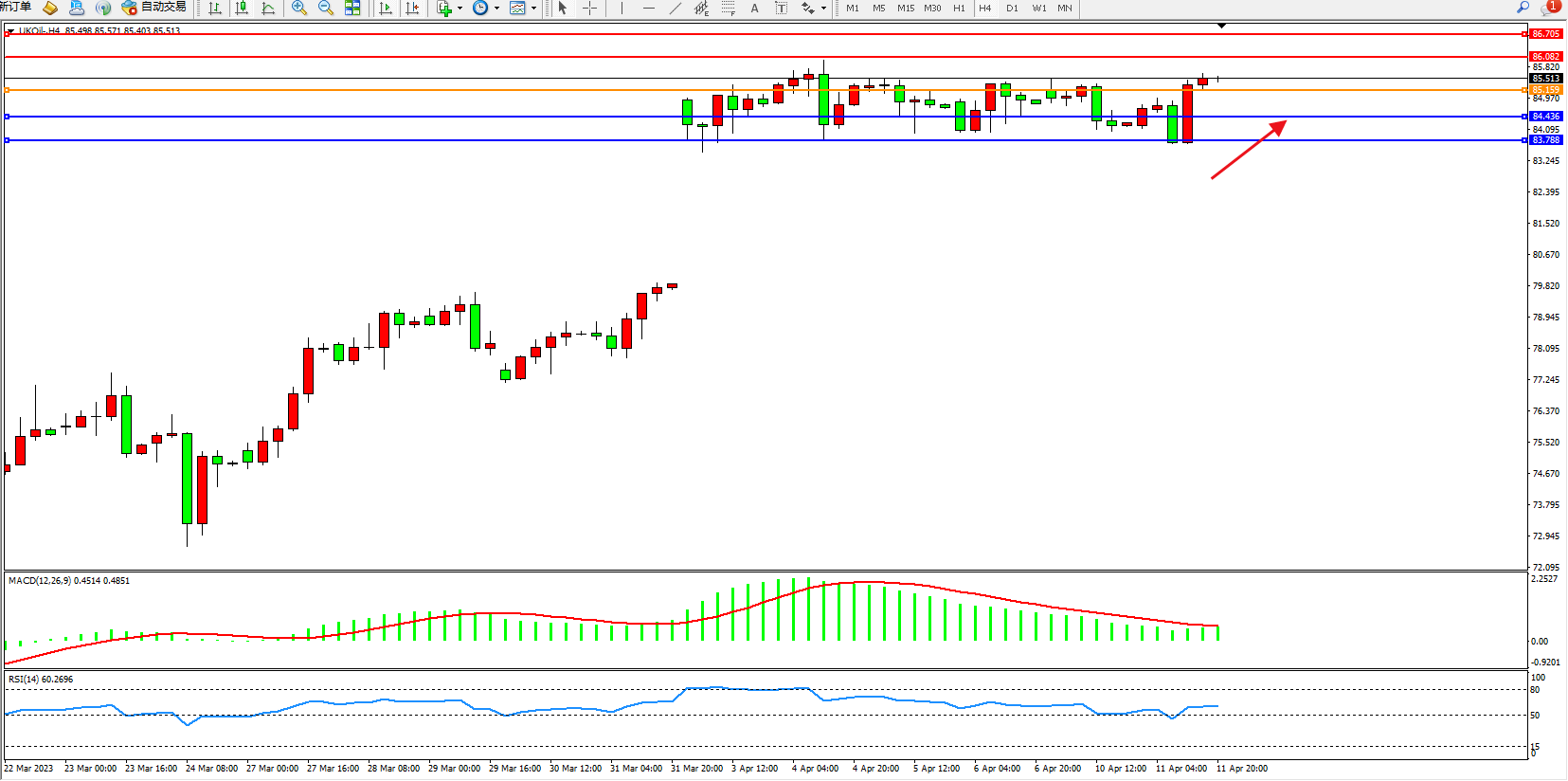Screen dimensions: 1568x781
Task: Toggle the 自动交易 auto trading button
Action: click(x=154, y=8)
